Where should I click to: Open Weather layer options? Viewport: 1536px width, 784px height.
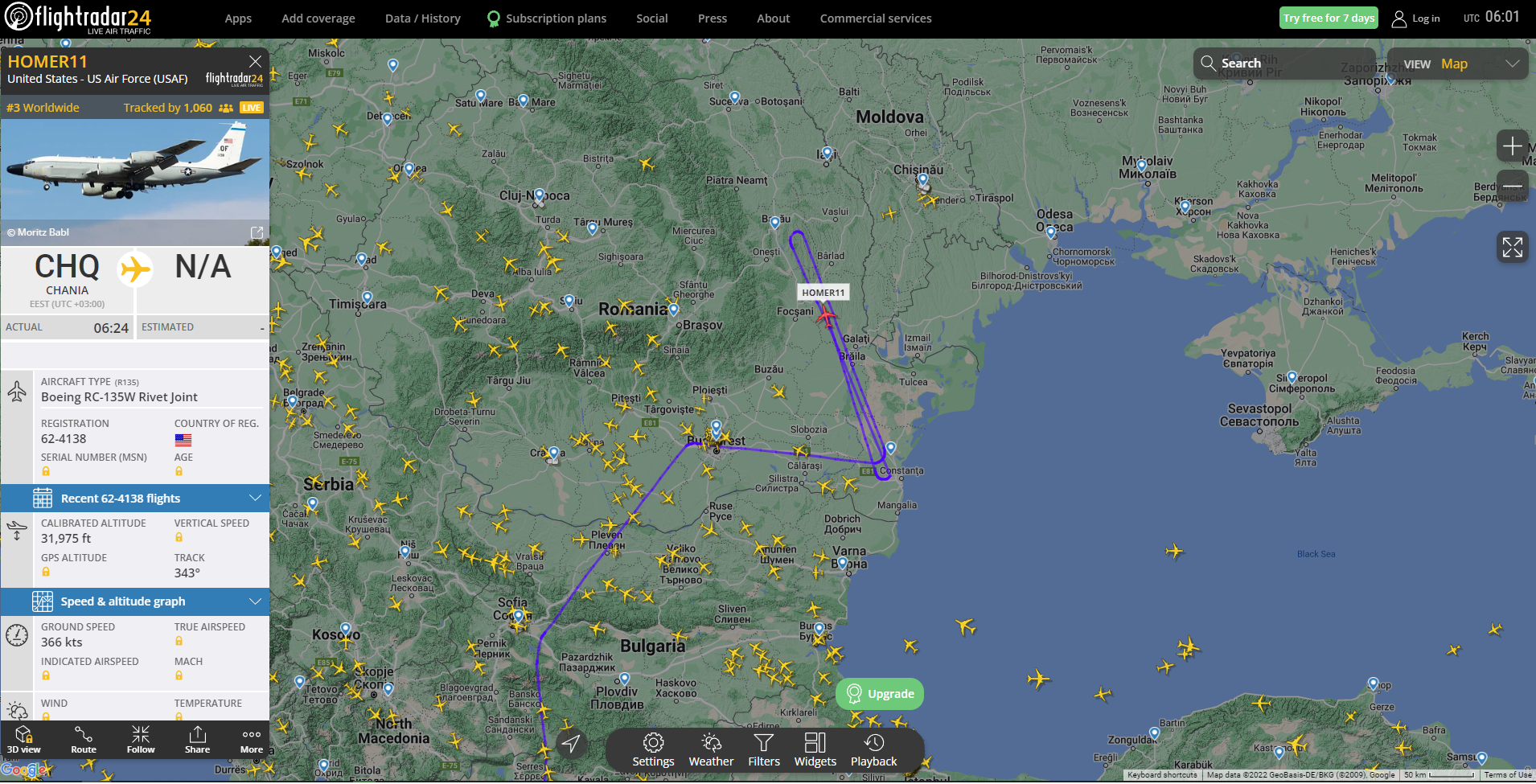(712, 750)
